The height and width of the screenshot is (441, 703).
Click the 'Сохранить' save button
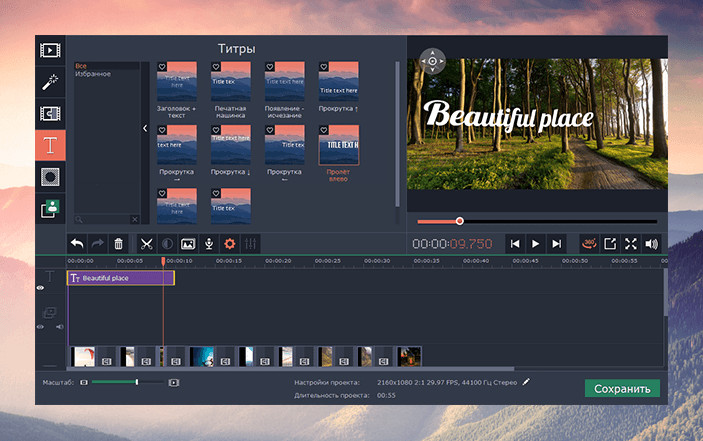622,389
